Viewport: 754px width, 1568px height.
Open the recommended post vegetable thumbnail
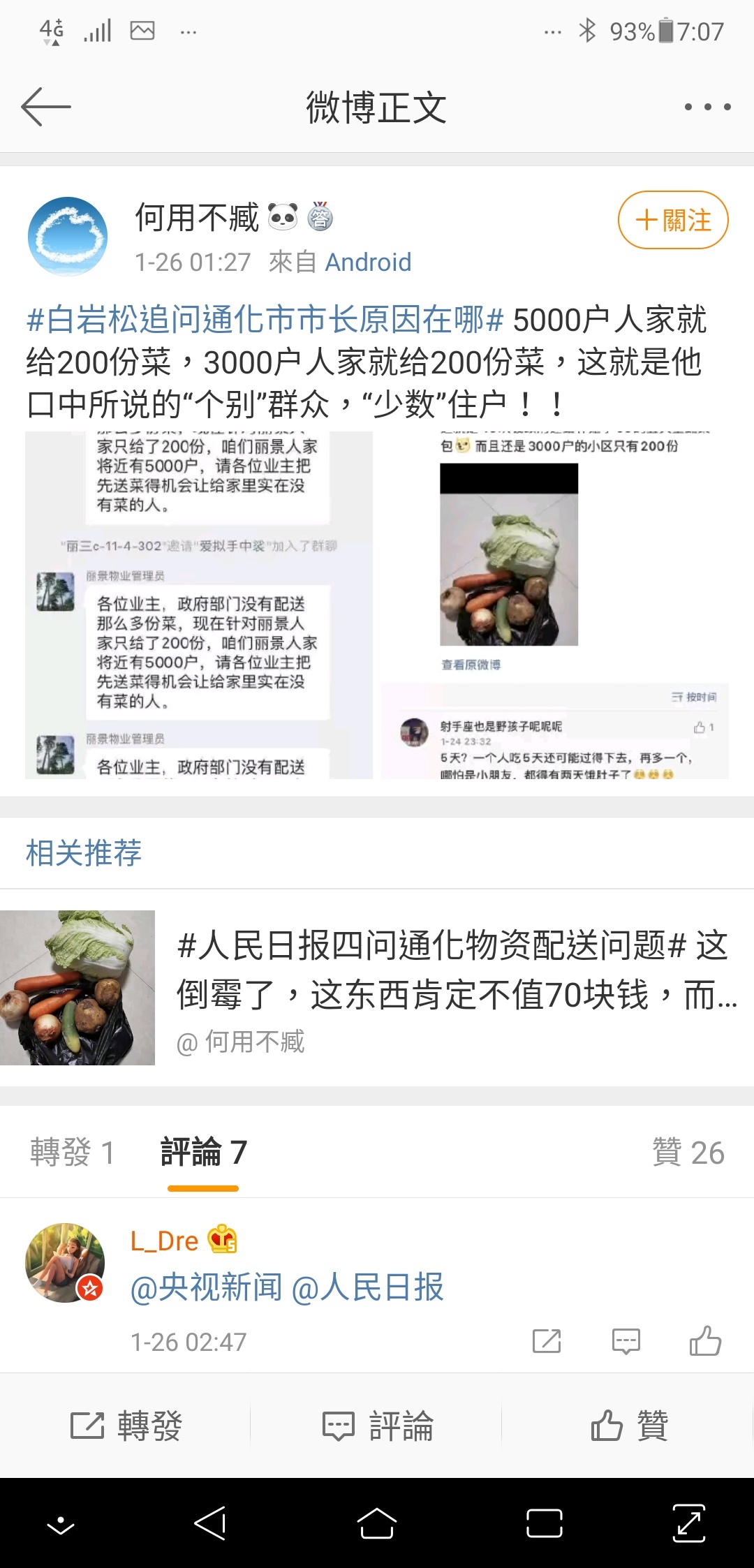point(77,987)
